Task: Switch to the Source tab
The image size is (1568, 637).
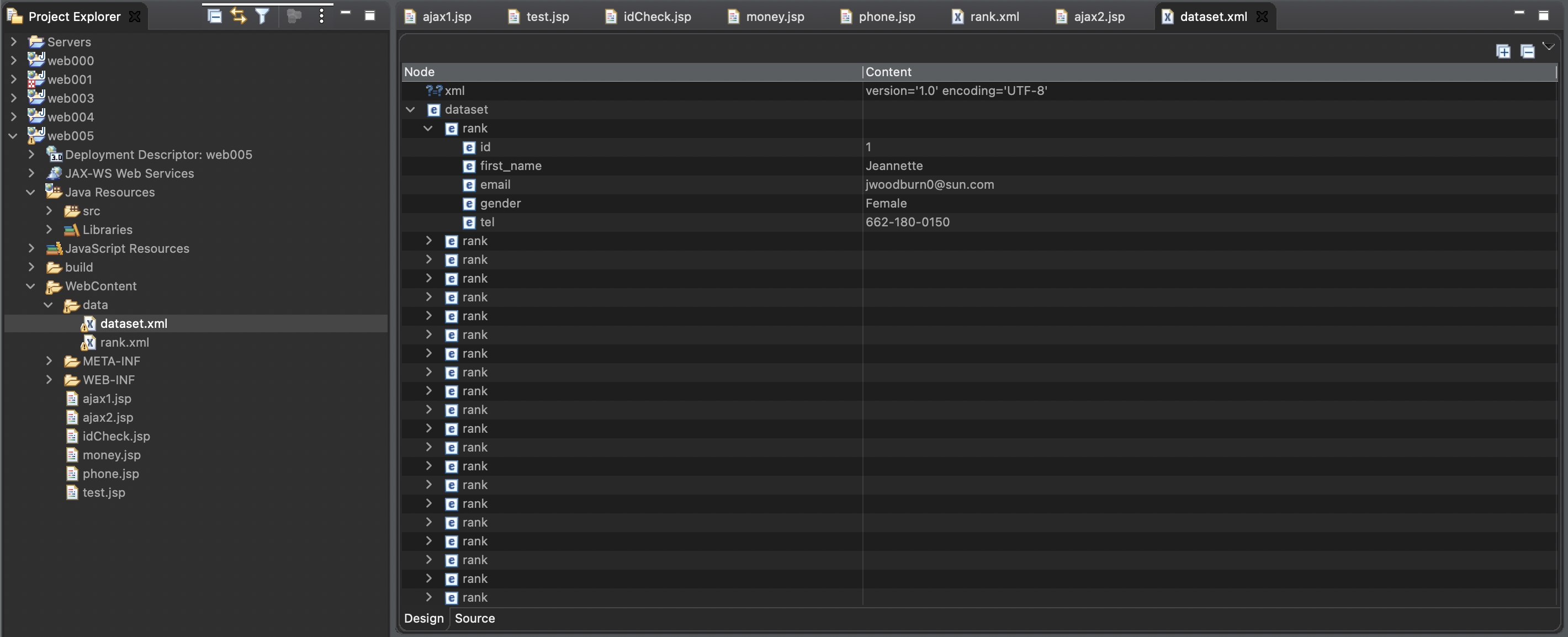Action: click(x=474, y=618)
